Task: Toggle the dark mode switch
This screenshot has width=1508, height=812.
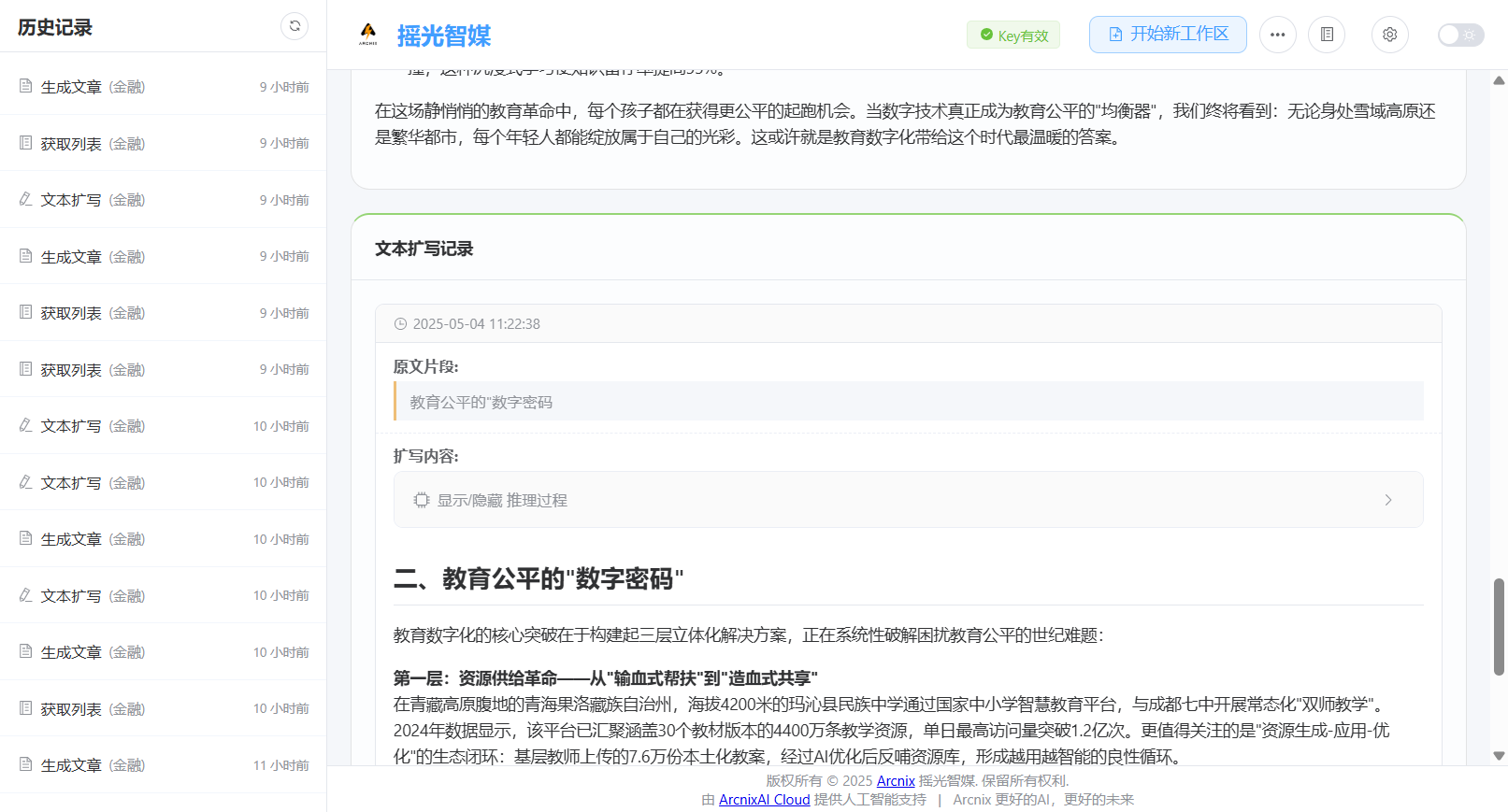Action: tap(1459, 35)
